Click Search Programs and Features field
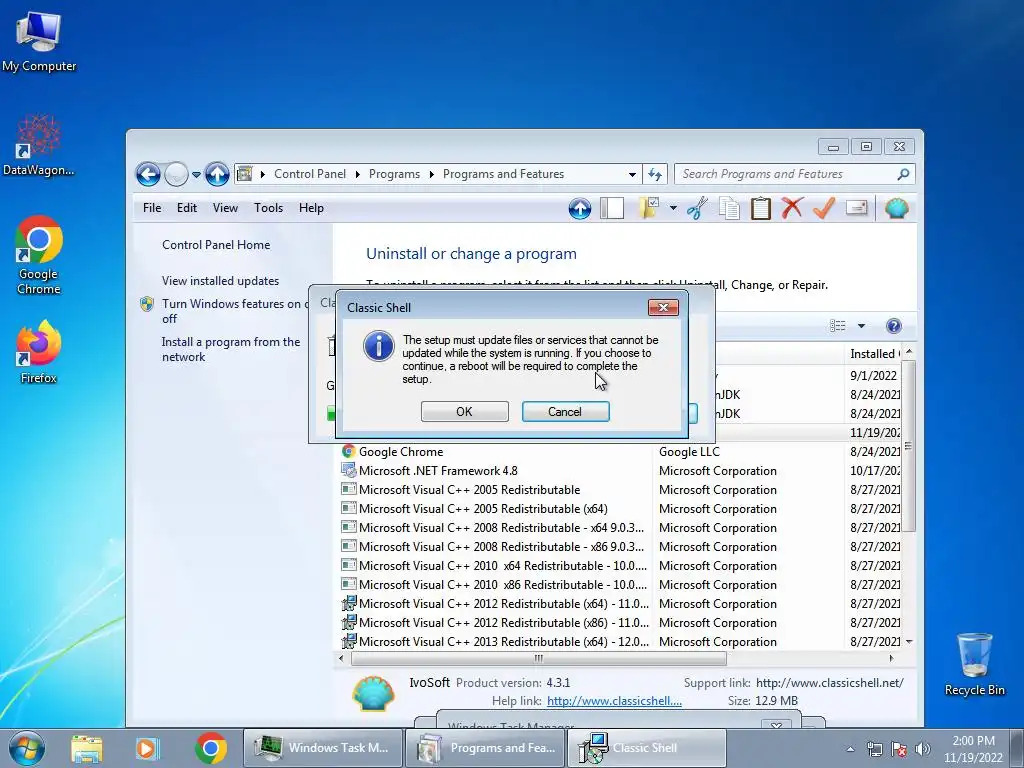Image resolution: width=1024 pixels, height=768 pixels. pos(794,174)
